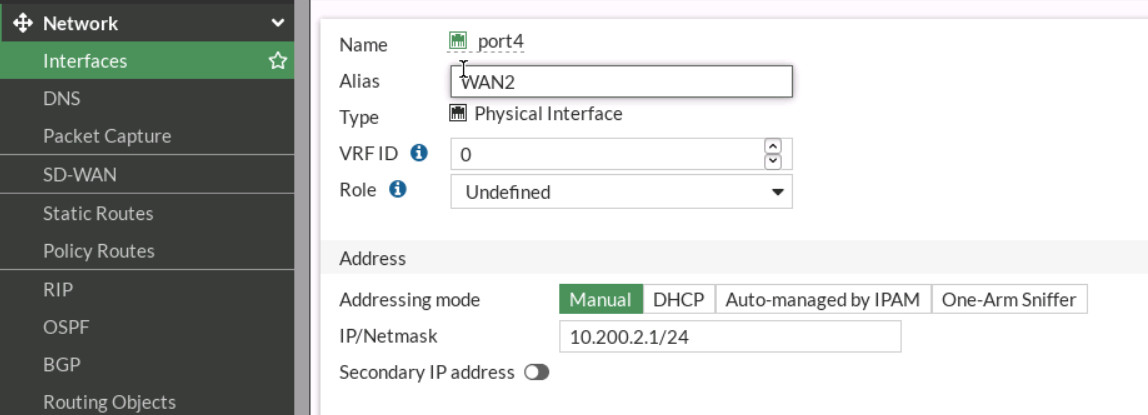Increase VRF ID with up arrow
Viewport: 1148px width, 415px height.
click(772, 146)
